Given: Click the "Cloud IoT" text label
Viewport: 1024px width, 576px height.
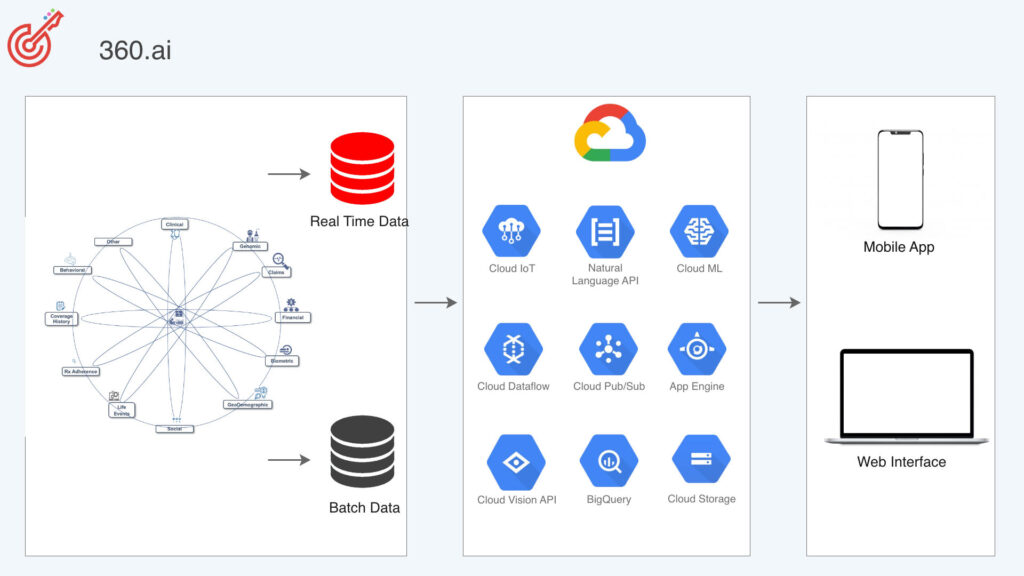Looking at the screenshot, I should click(x=512, y=268).
